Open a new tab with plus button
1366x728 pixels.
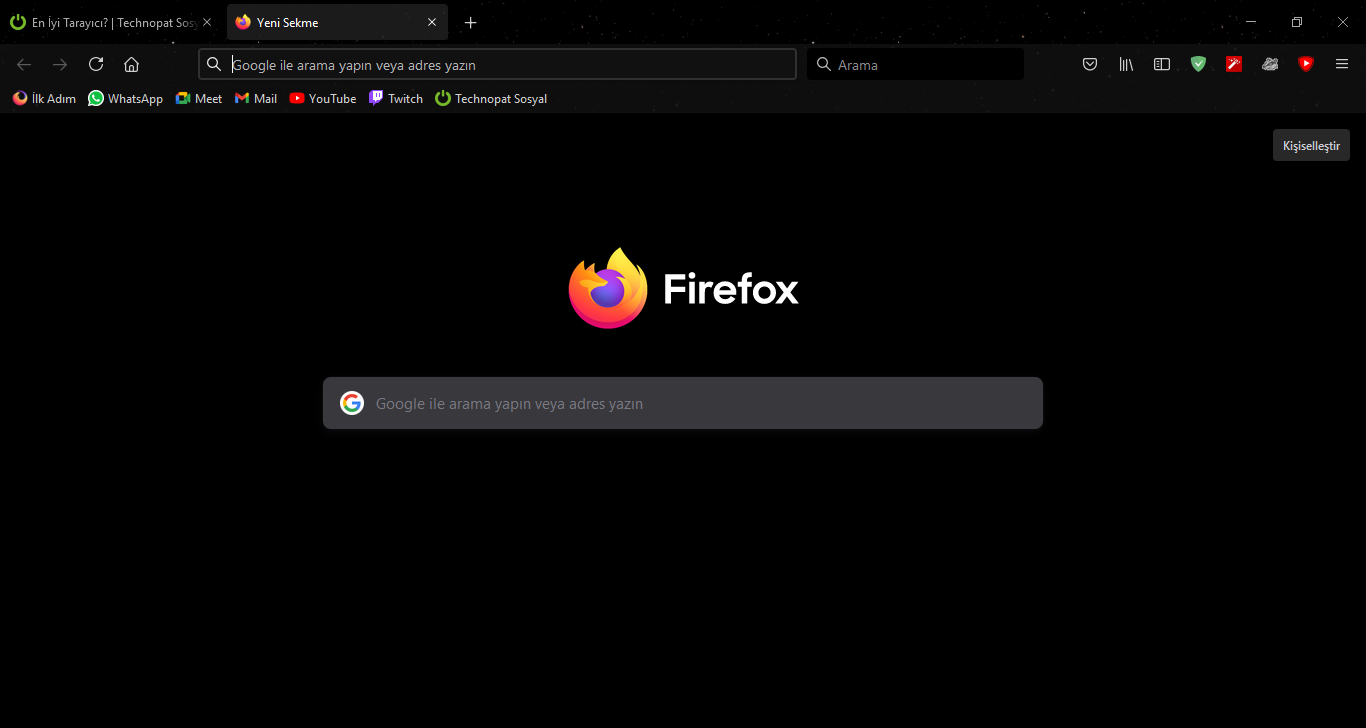pos(471,22)
